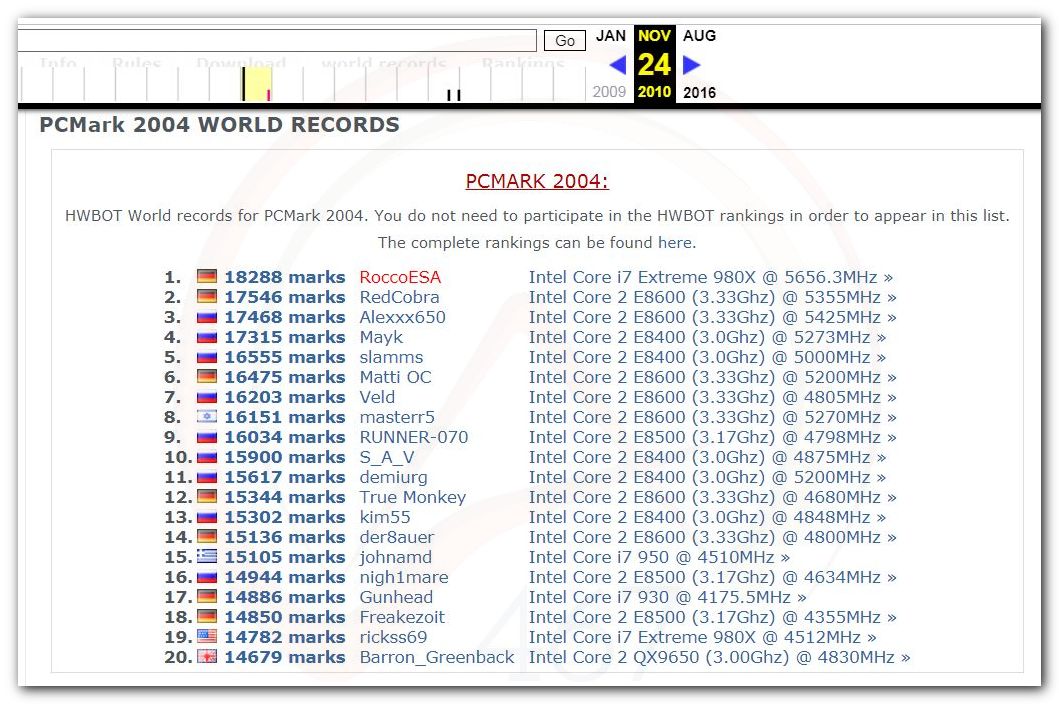Open slamms user profile
Viewport: 1059px width, 704px height.
coord(391,357)
